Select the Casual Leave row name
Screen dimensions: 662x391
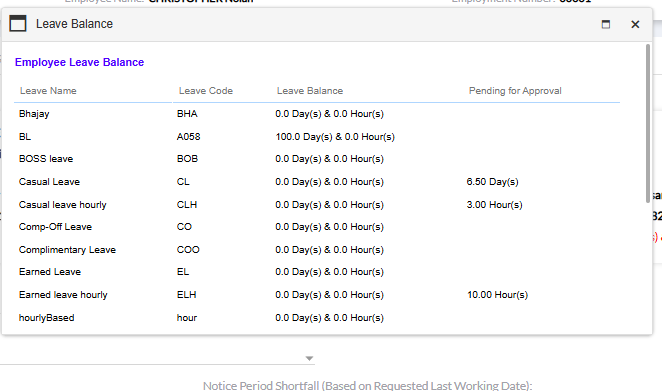[49, 182]
